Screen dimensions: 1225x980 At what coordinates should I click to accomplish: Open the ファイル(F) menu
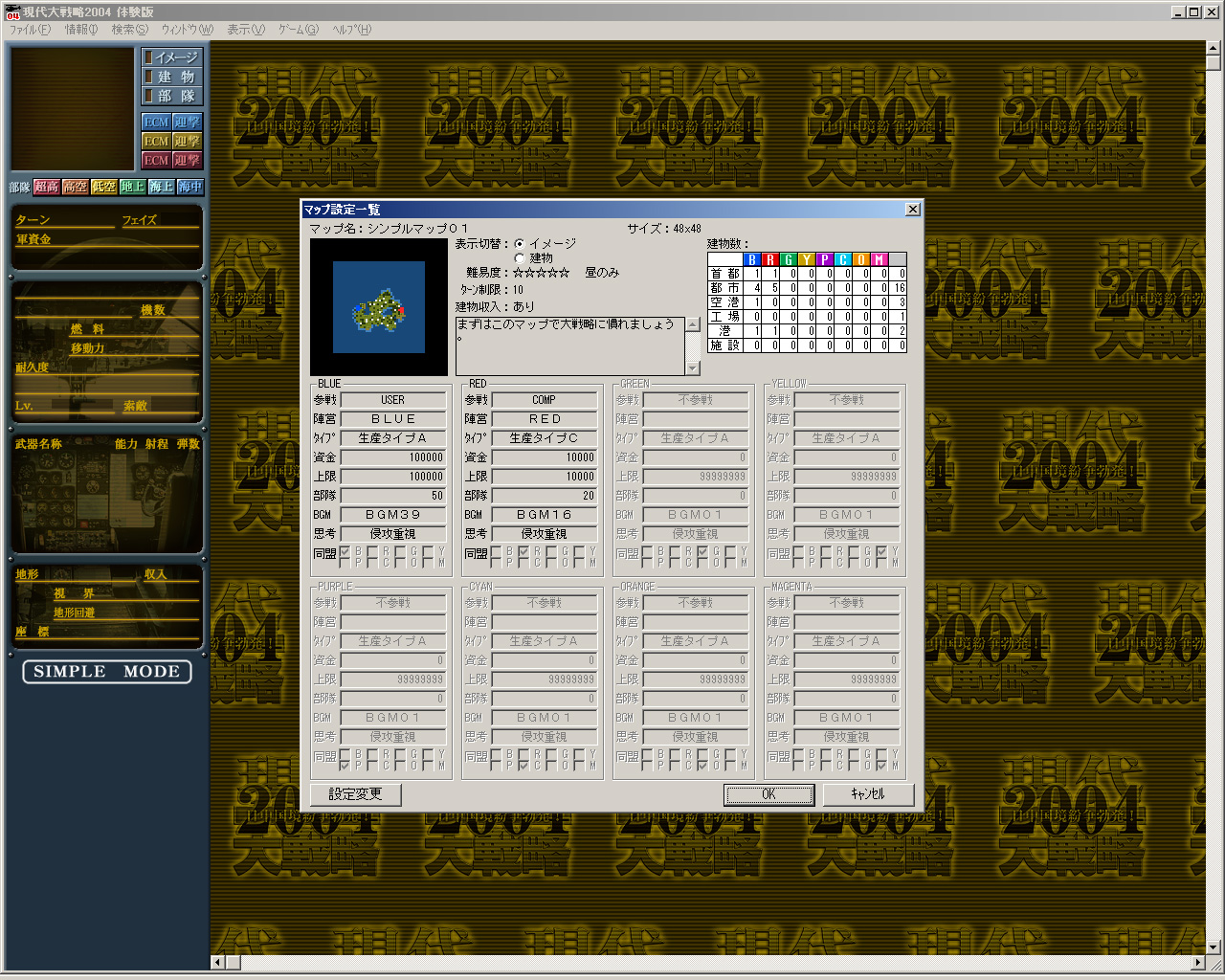pyautogui.click(x=31, y=30)
